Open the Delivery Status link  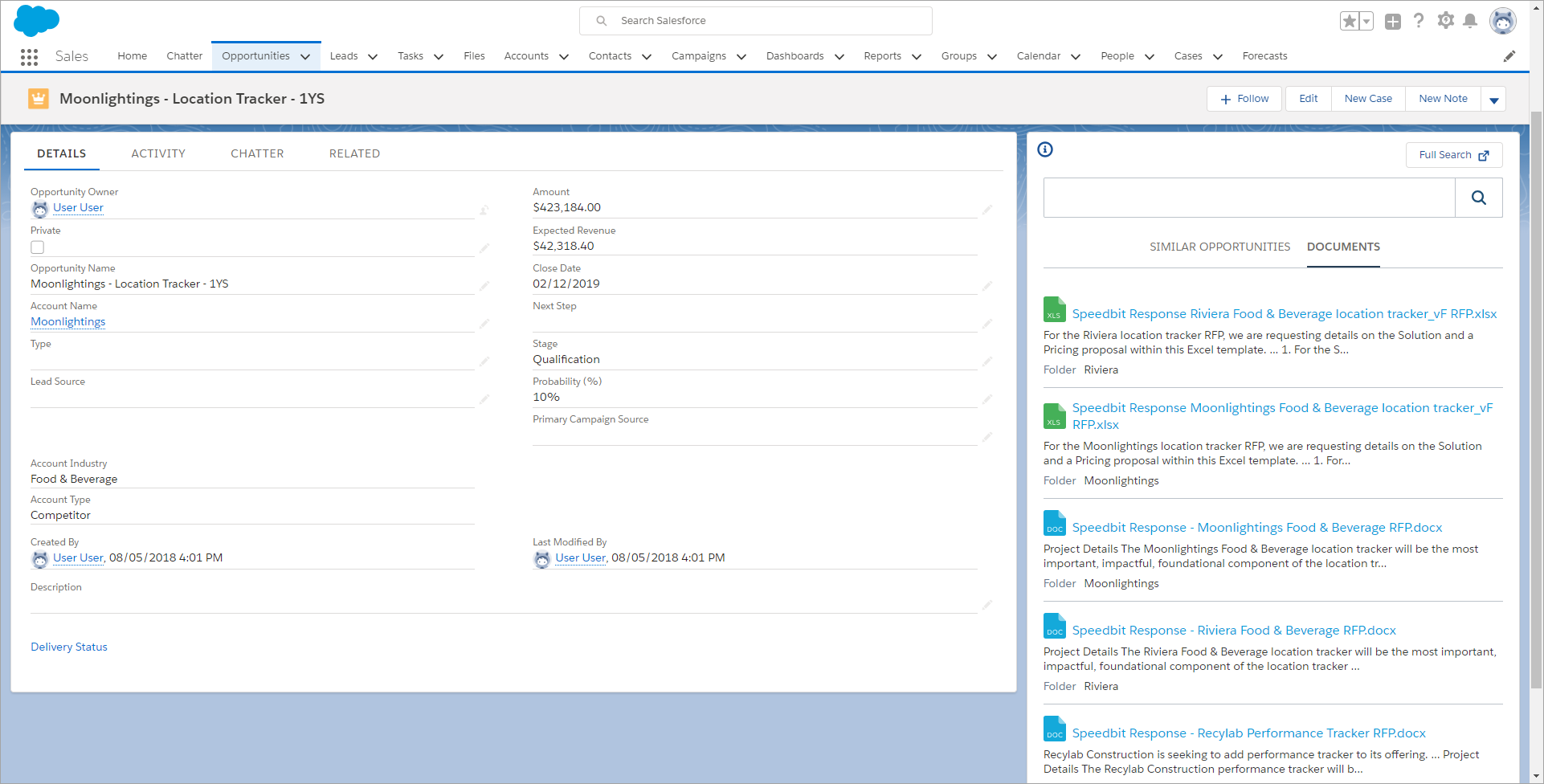(x=69, y=647)
